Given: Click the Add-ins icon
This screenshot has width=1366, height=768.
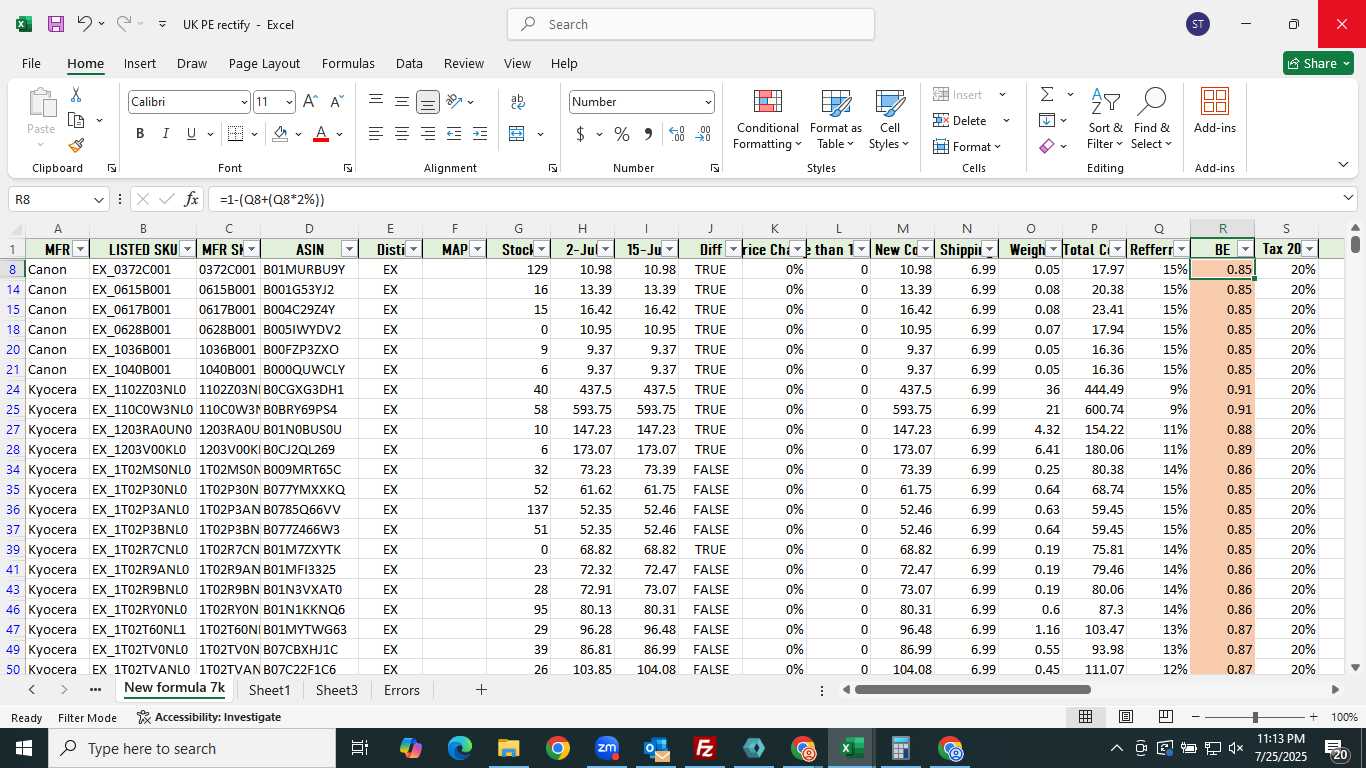Looking at the screenshot, I should point(1214,111).
